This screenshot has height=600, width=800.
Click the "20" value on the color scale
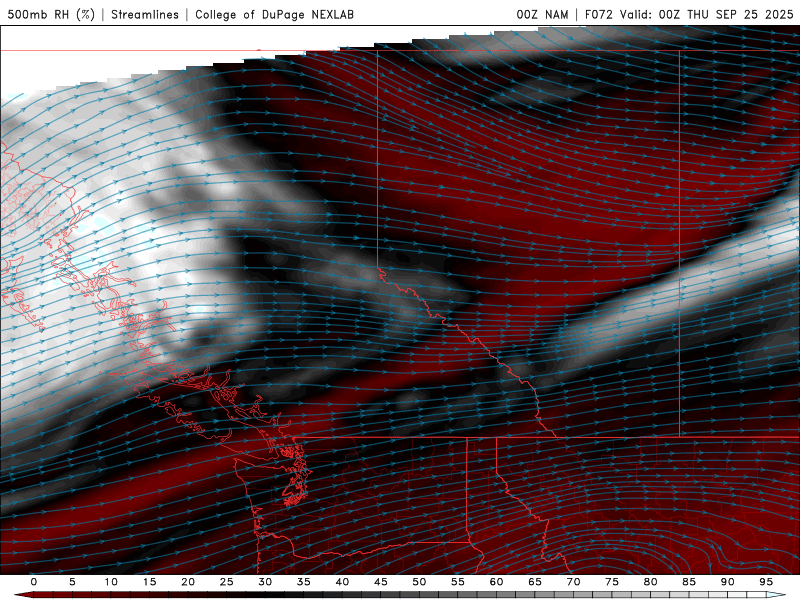188,582
